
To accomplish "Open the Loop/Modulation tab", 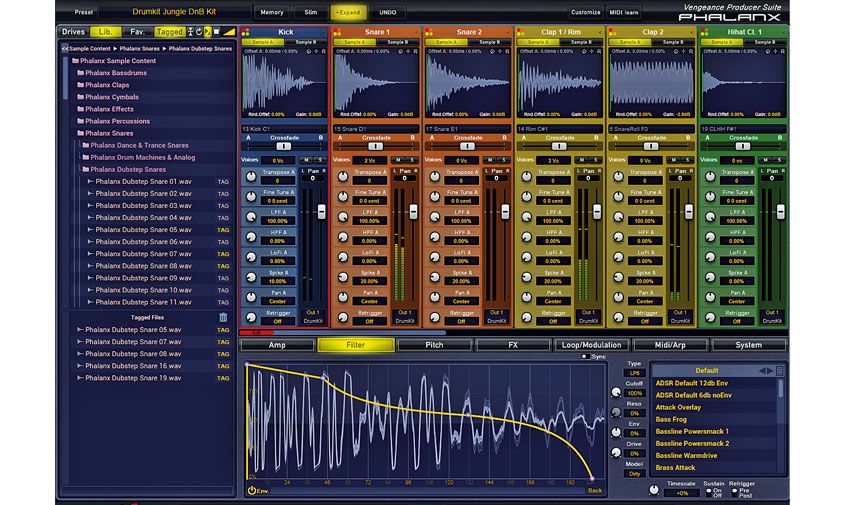I will click(591, 345).
